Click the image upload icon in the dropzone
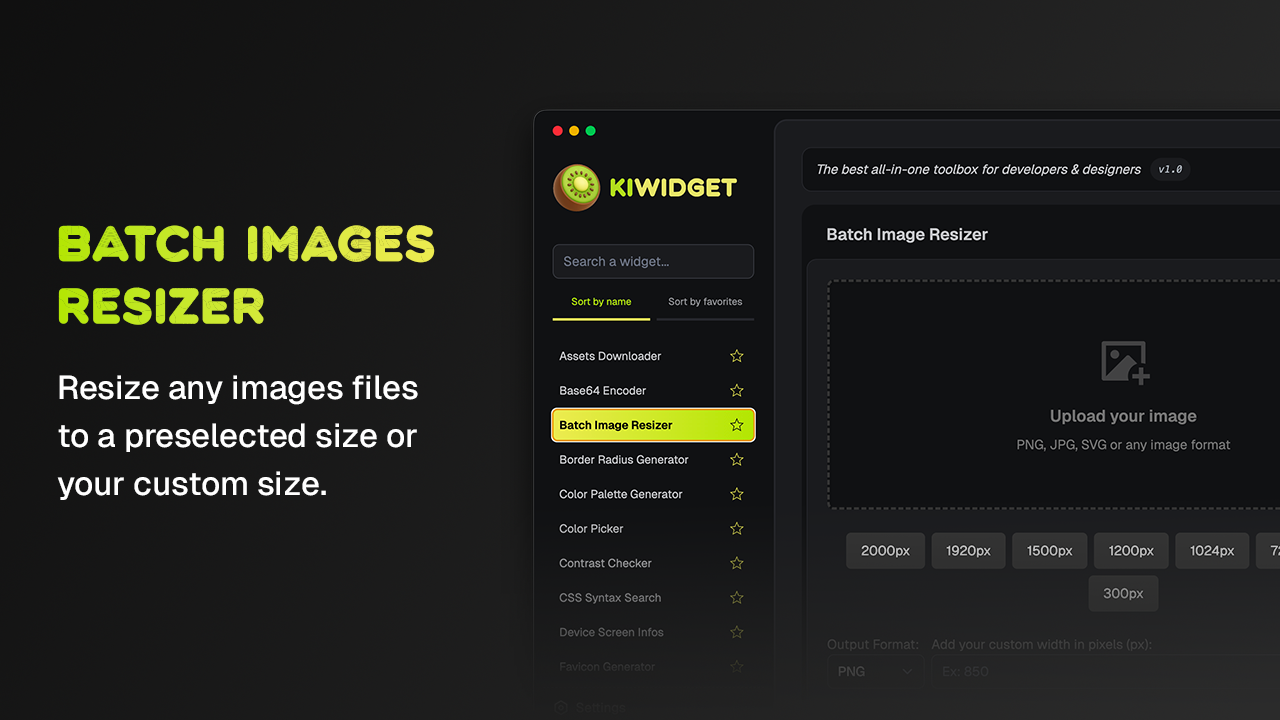The image size is (1280, 720). (1123, 360)
